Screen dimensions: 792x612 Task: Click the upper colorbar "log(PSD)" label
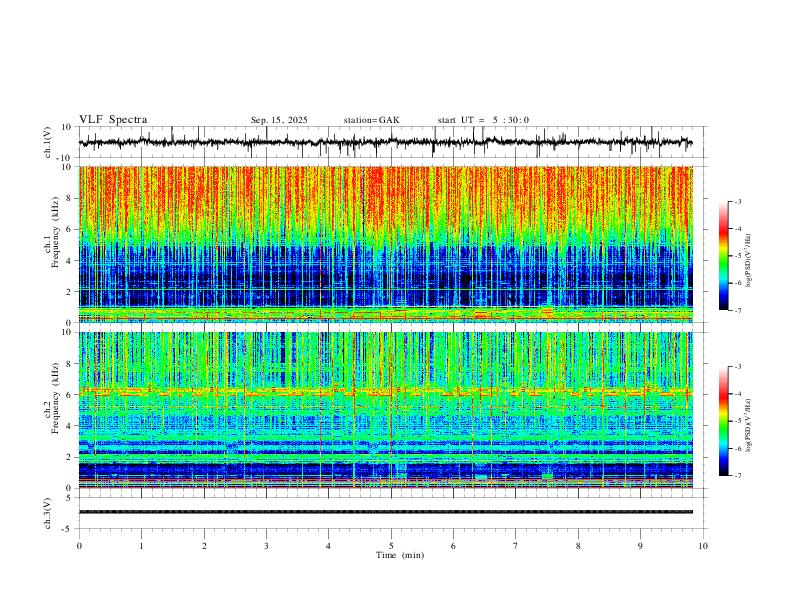click(749, 261)
